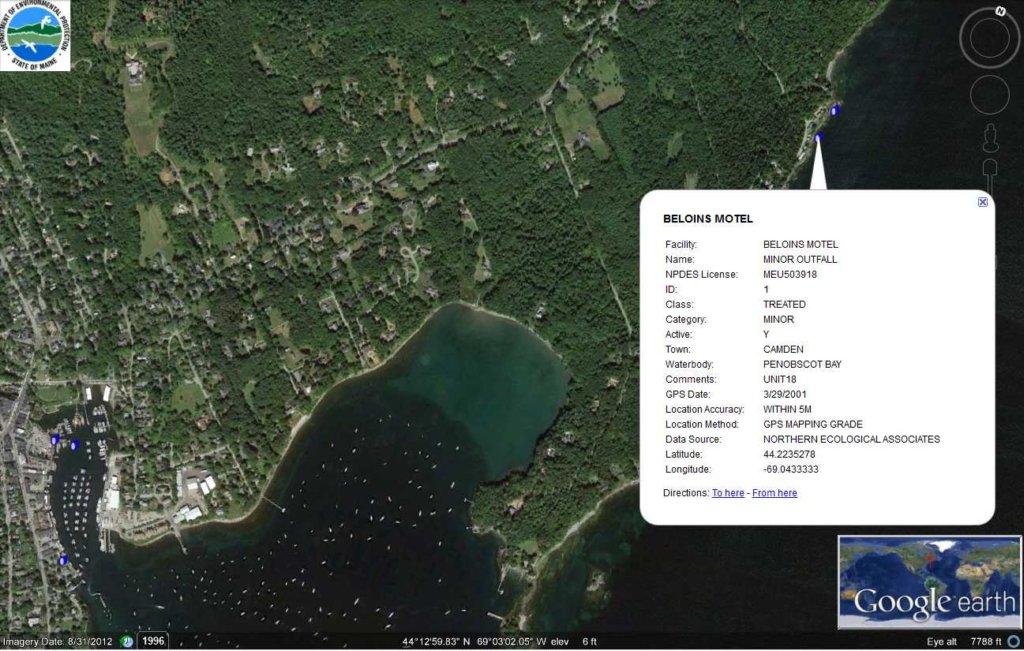Click the Comments value 'UNIT18'
Viewport: 1024px width, 651px height.
[x=780, y=379]
